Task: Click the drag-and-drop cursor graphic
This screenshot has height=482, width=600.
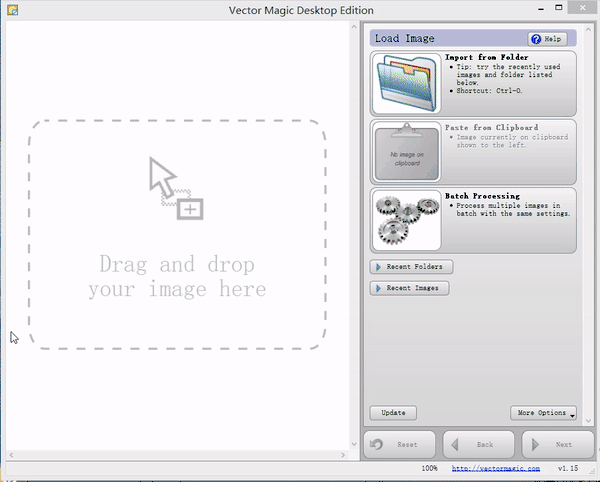Action: 176,188
